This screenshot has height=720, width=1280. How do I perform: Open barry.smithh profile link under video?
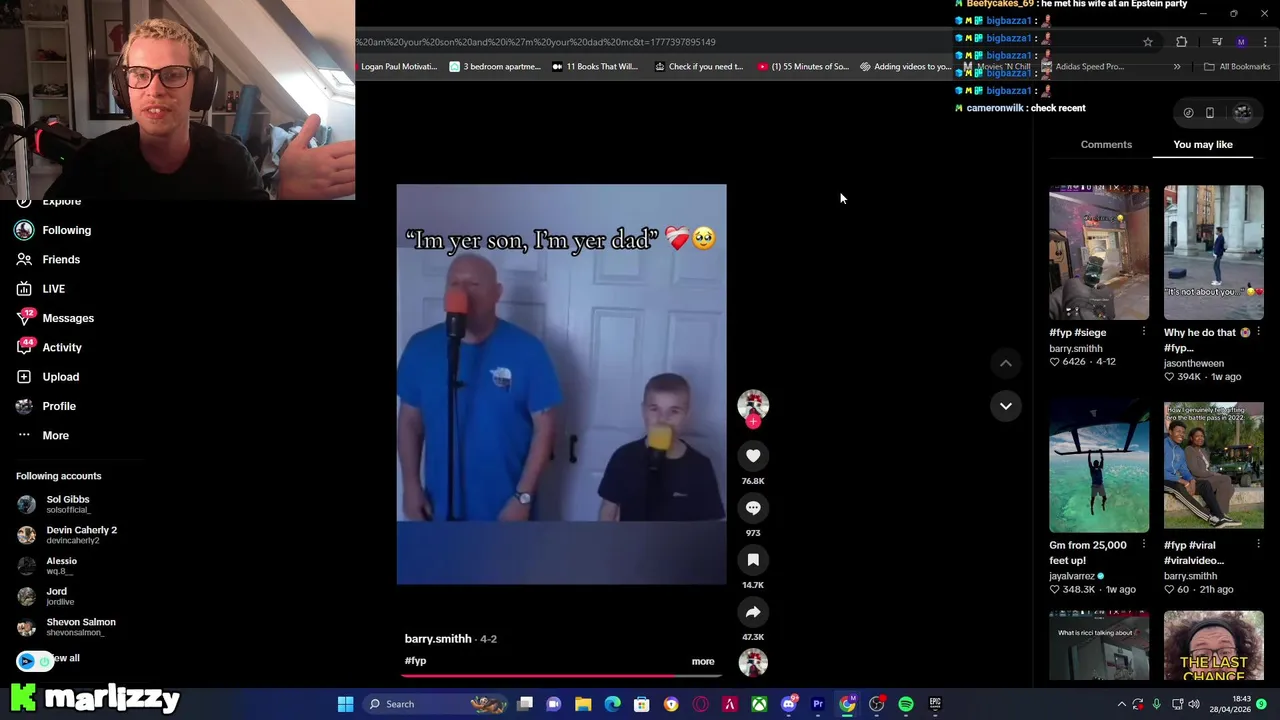coord(438,638)
